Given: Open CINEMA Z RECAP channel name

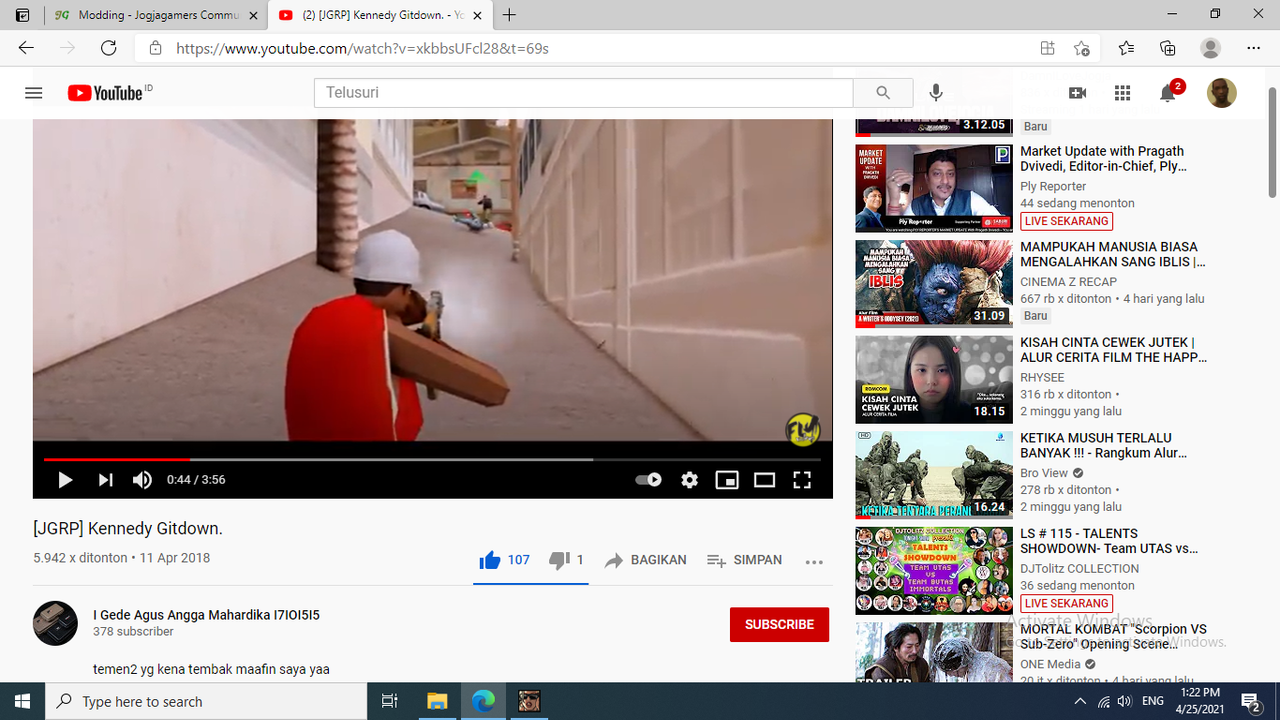Looking at the screenshot, I should [x=1068, y=282].
